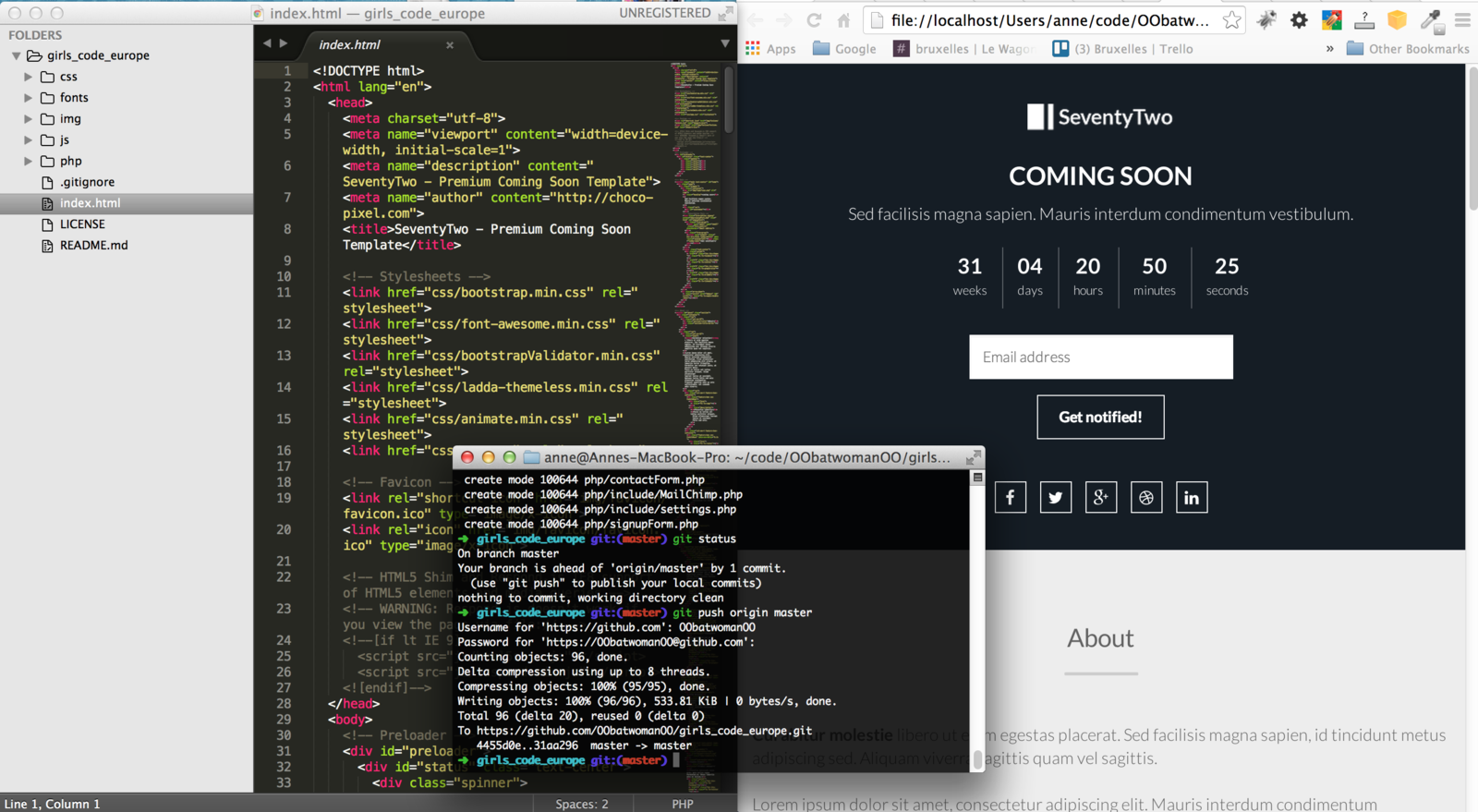Open the LinkedIn social icon
Image resolution: width=1478 pixels, height=812 pixels.
1192,498
